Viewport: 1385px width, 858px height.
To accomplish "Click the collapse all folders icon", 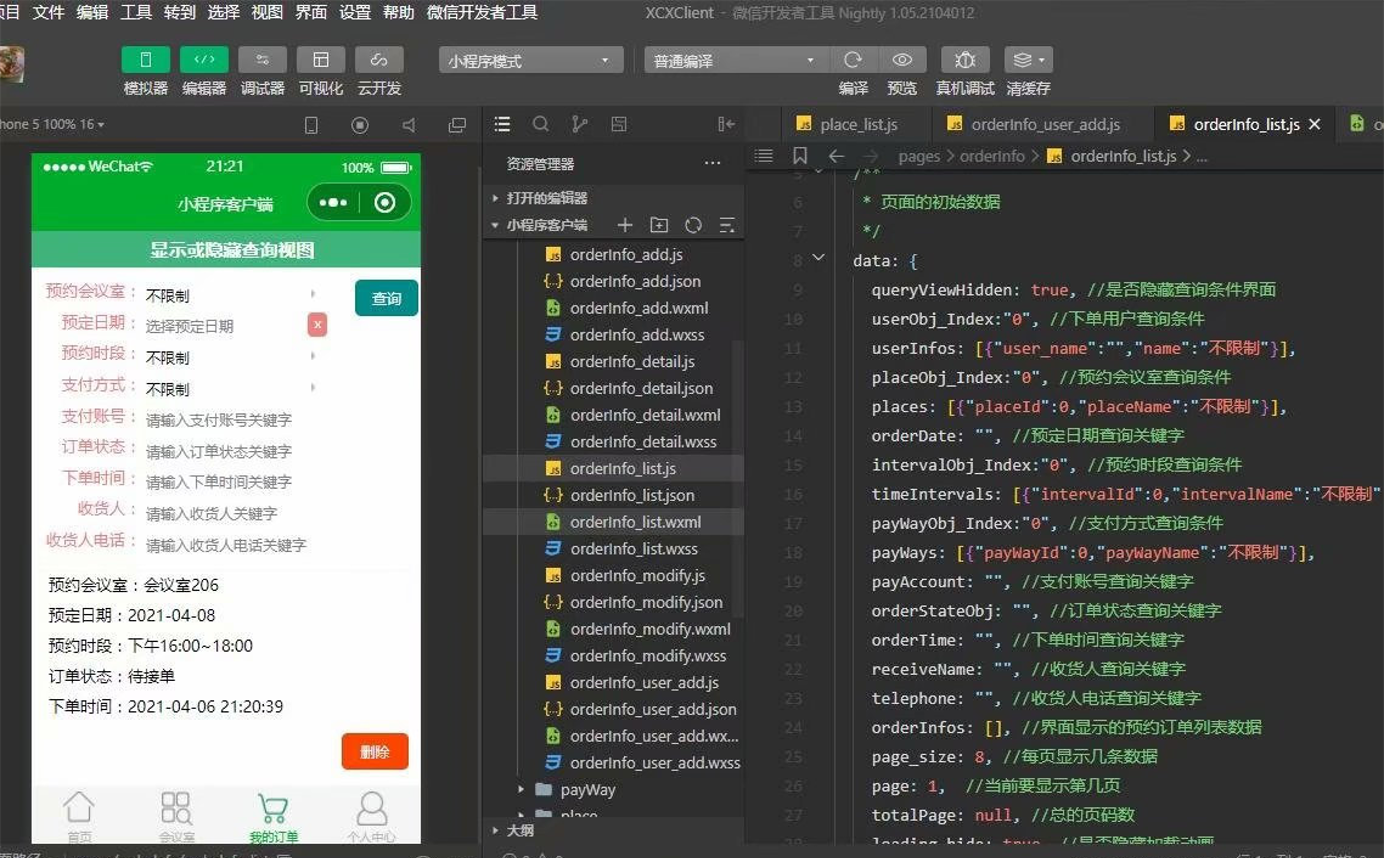I will [727, 225].
